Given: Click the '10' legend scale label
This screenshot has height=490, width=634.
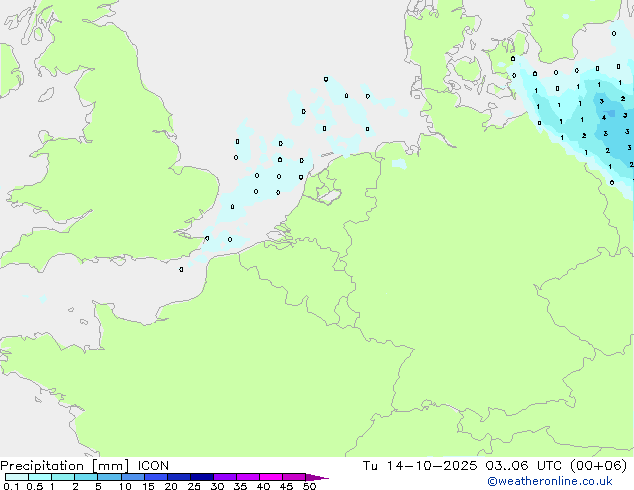Looking at the screenshot, I should coord(125,486).
